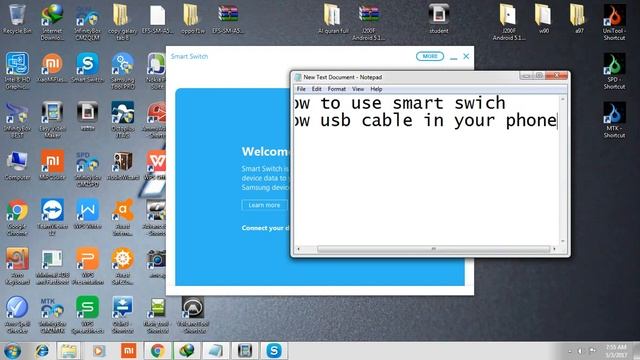The width and height of the screenshot is (640, 360).
Task: Open Notepad File menu
Action: pyautogui.click(x=301, y=89)
